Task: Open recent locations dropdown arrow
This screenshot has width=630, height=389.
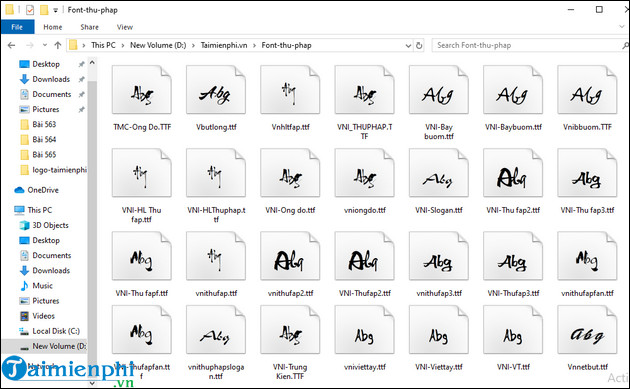Action: [x=45, y=45]
